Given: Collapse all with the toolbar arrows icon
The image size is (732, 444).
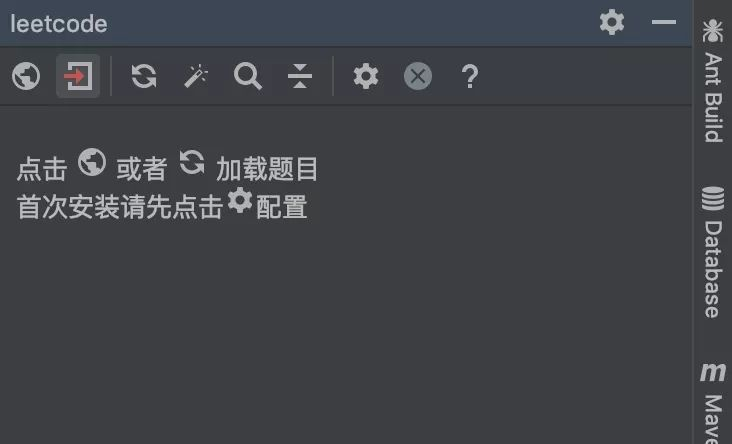Looking at the screenshot, I should pyautogui.click(x=300, y=76).
